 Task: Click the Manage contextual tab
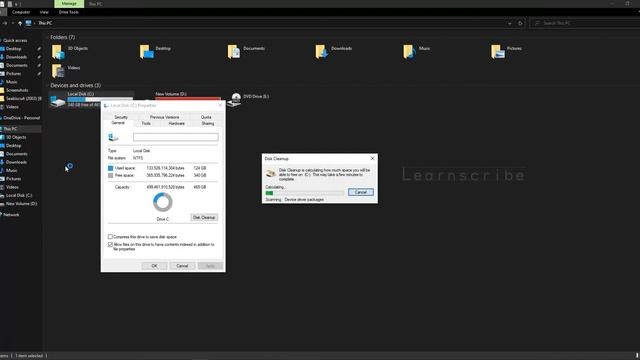(x=69, y=4)
